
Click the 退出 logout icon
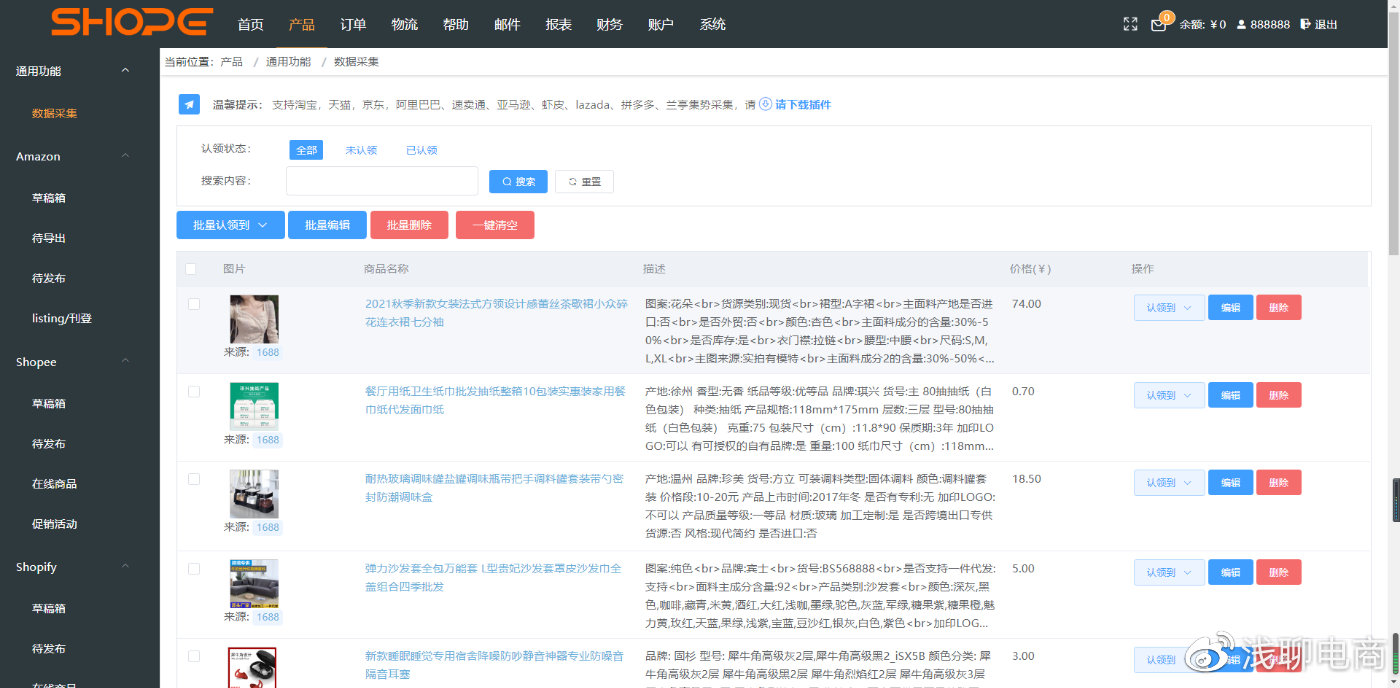tap(1305, 24)
